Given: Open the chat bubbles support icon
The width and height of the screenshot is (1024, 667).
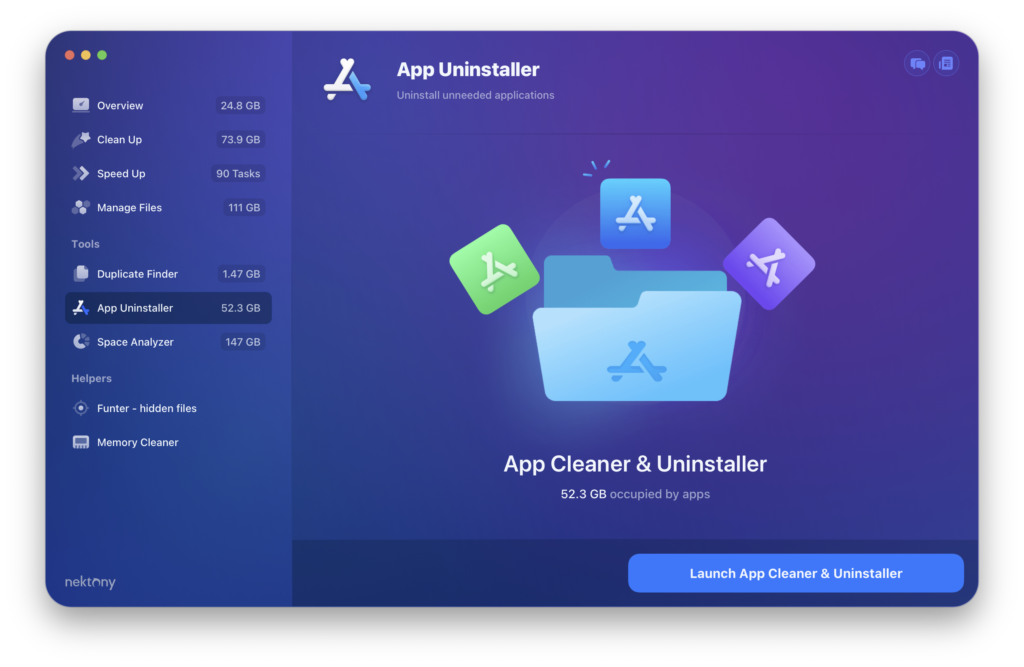Looking at the screenshot, I should [916, 64].
